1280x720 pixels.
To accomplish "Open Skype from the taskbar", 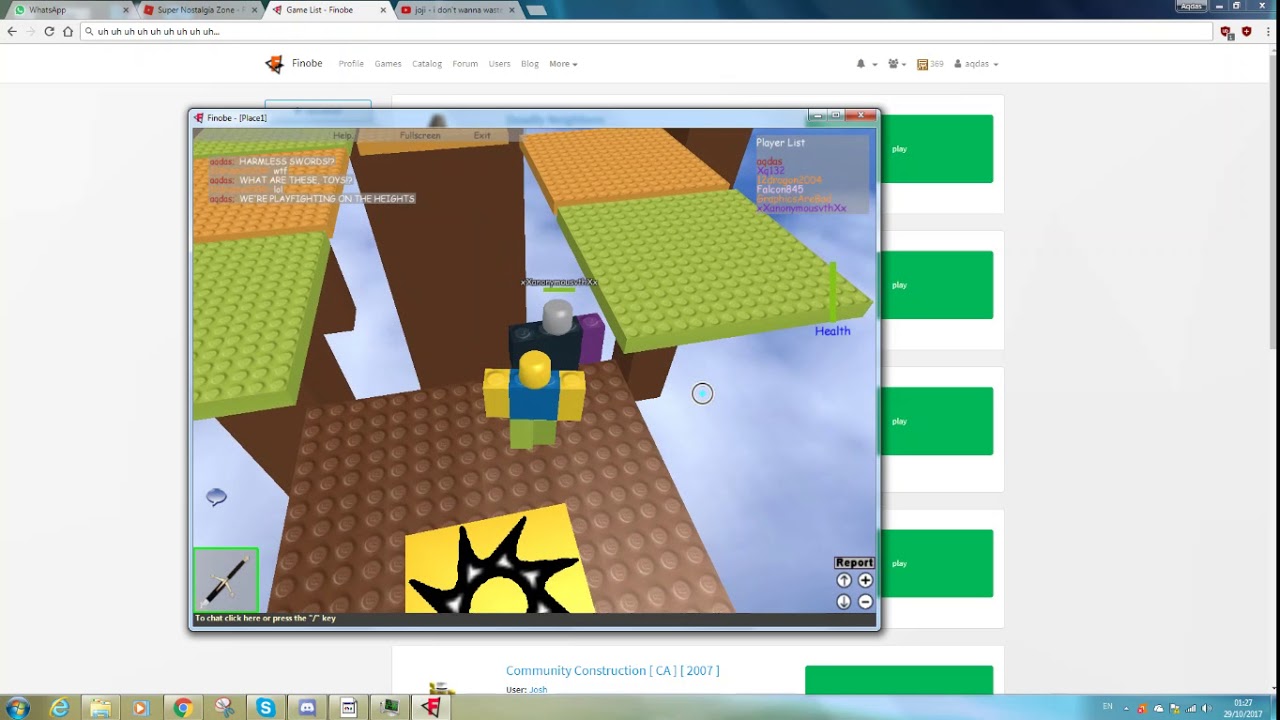I will pyautogui.click(x=266, y=708).
